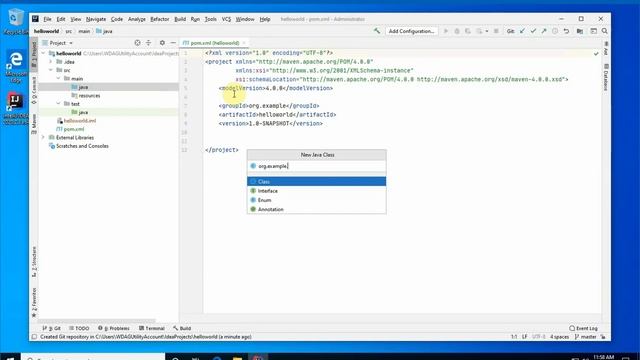Open the Structure side tool tab
Screen dimensions: 640x360
point(34,262)
